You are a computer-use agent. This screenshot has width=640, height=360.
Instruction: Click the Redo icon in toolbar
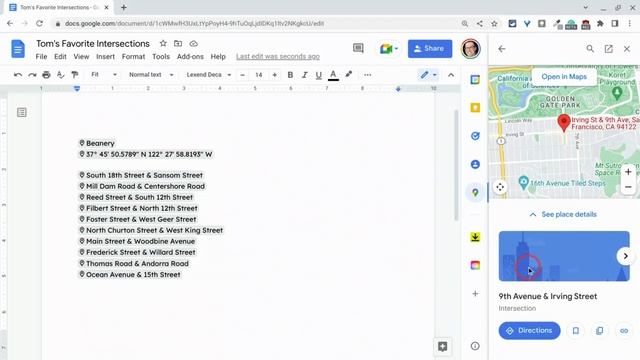click(x=32, y=75)
